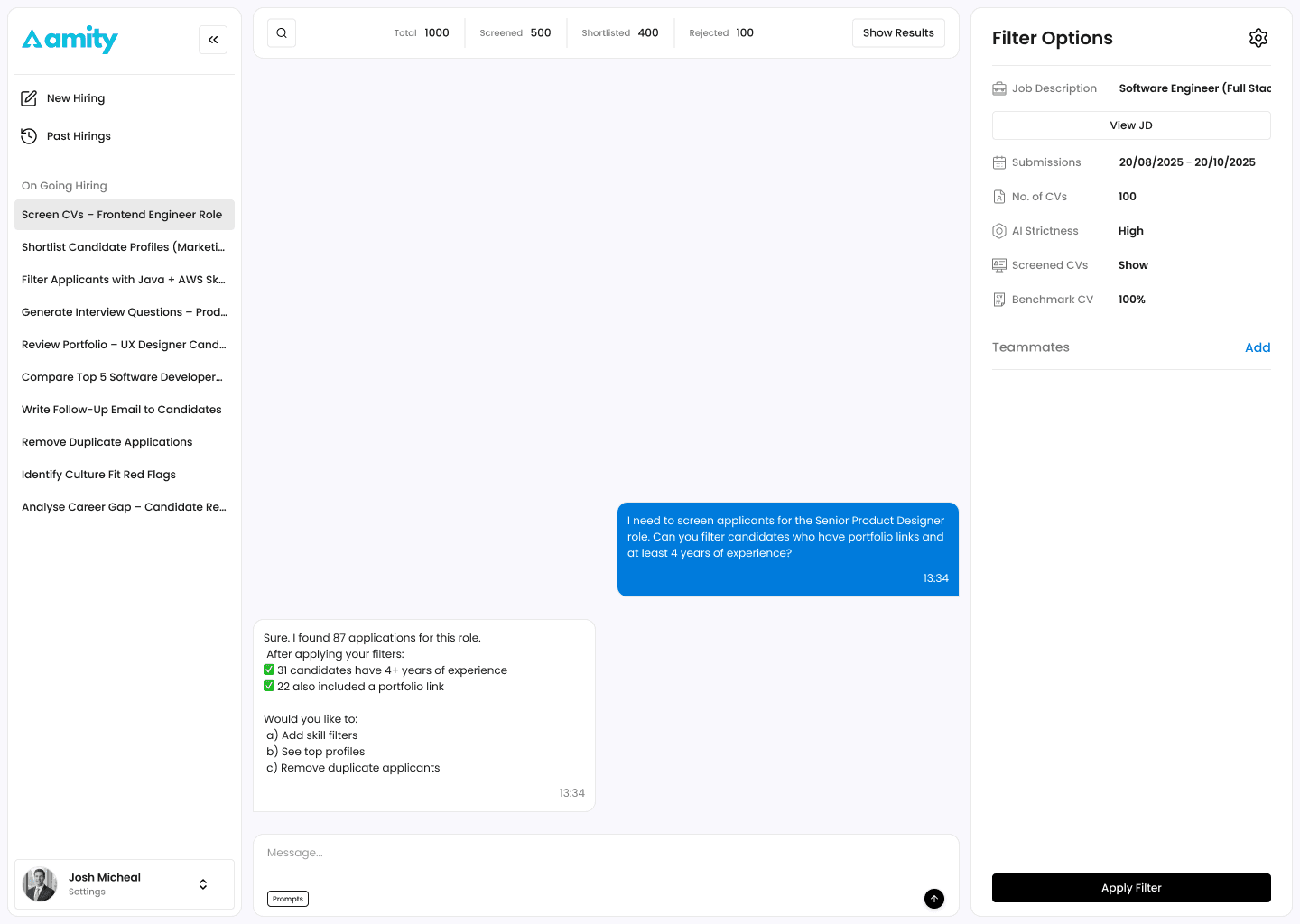Viewport: 1300px width, 924px height.
Task: Click the AI Strictness target icon
Action: [999, 230]
